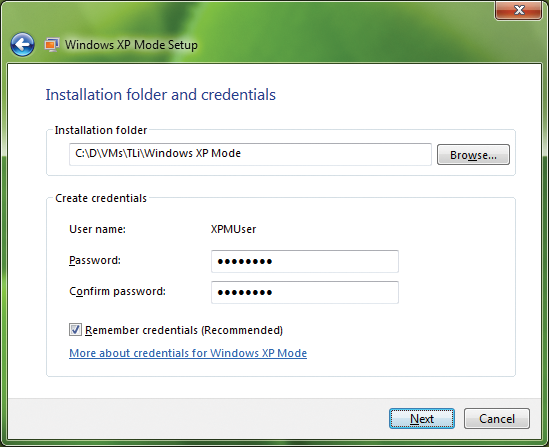Click the Confirm password: label

pos(117,291)
